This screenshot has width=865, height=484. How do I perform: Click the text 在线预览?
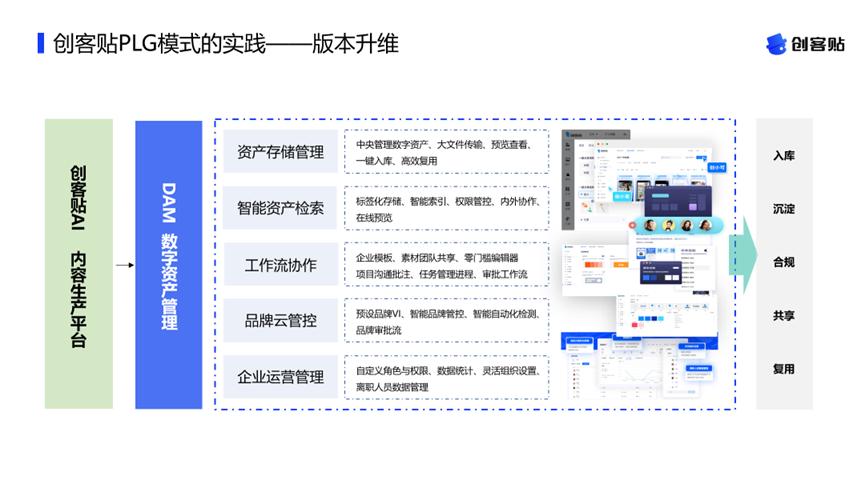374,218
